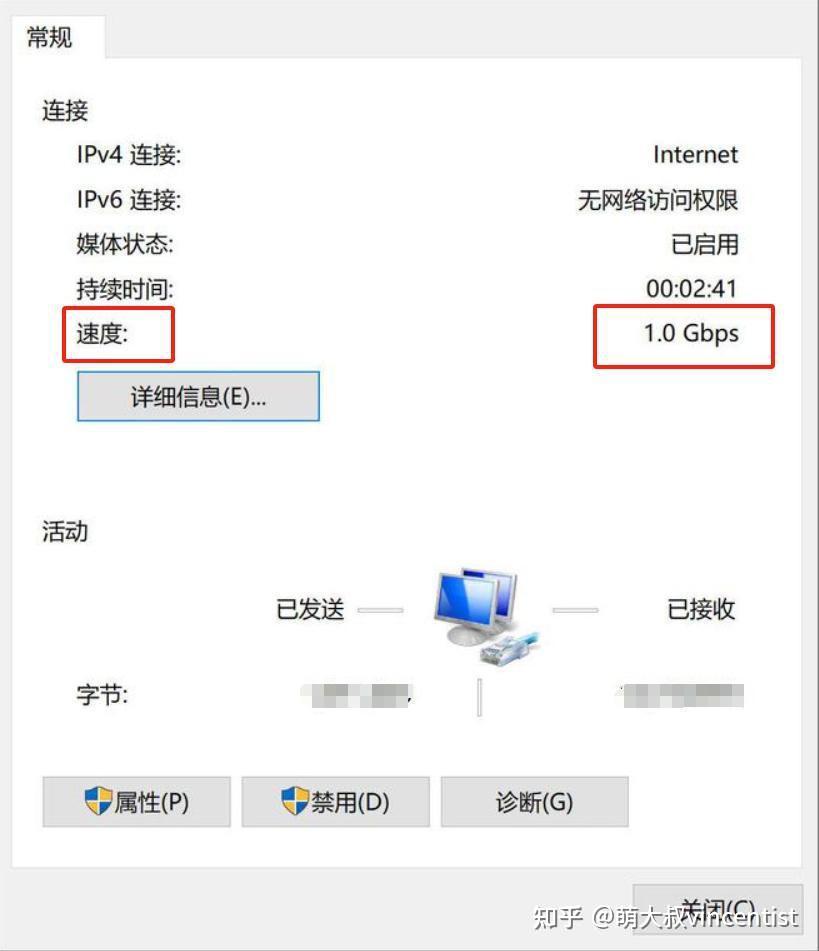Click the blurred received bytes value
Viewport: 819px width, 951px height.
[x=681, y=695]
